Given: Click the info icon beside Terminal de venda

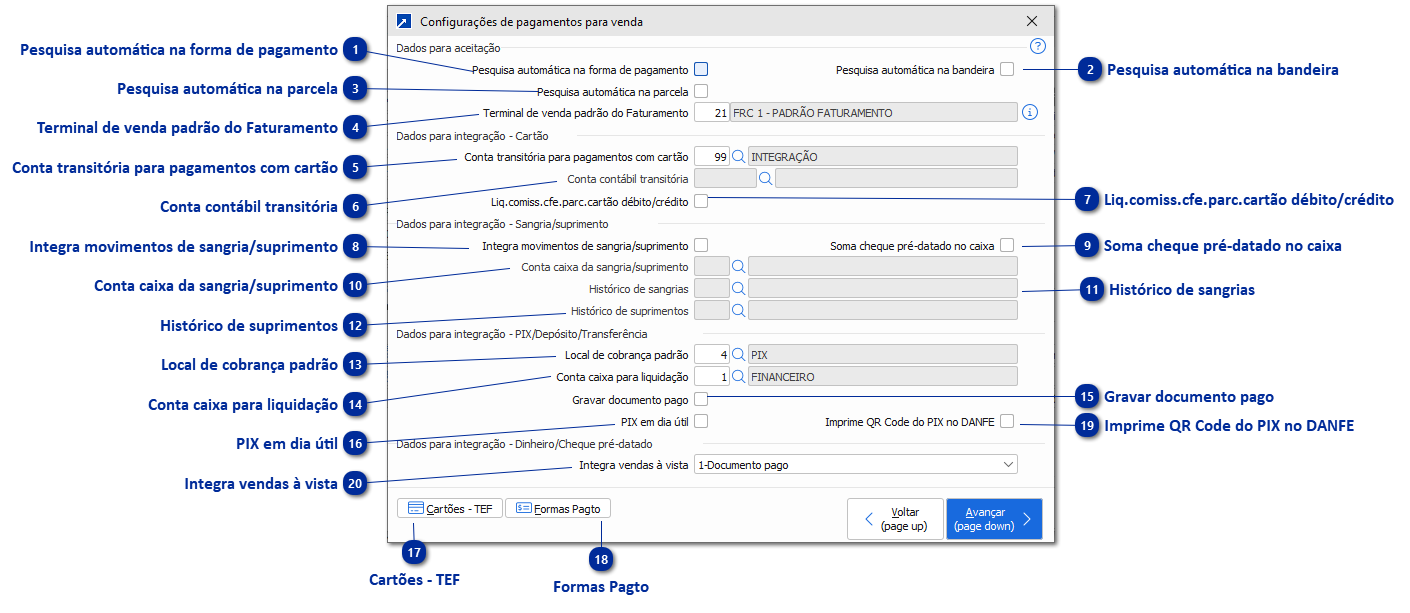Looking at the screenshot, I should pos(1030,113).
